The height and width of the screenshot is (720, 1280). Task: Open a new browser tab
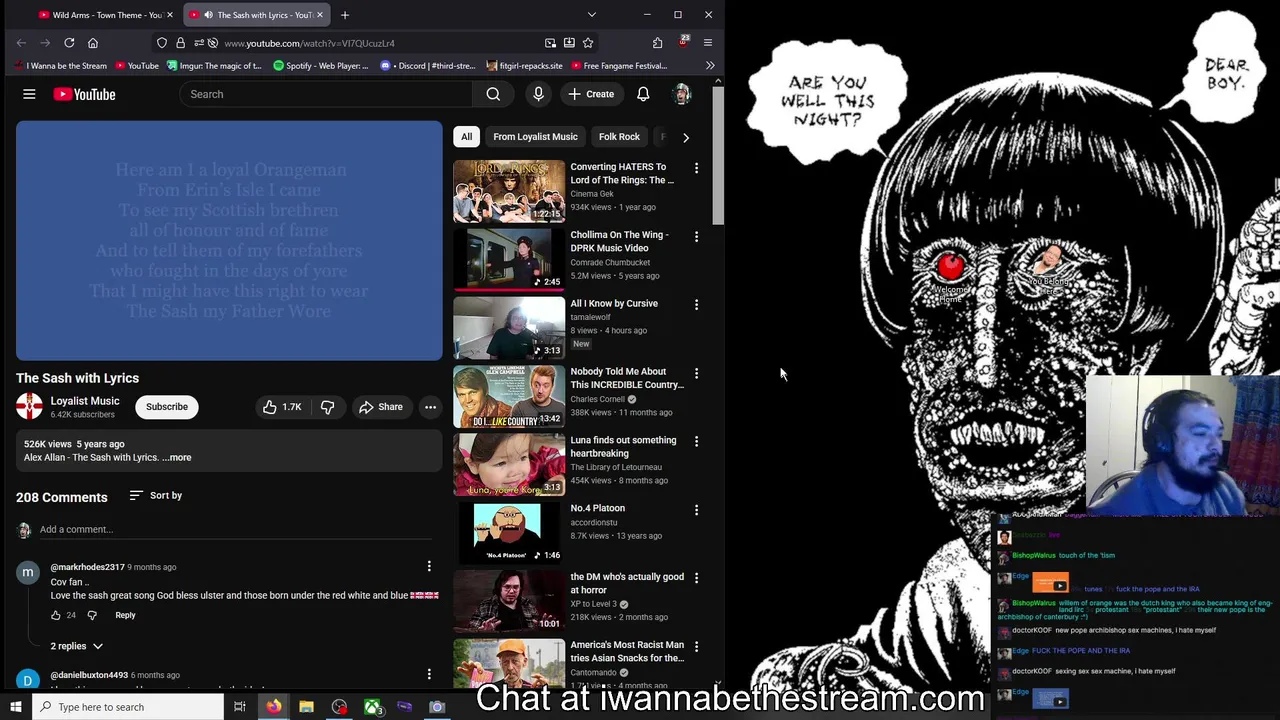(x=344, y=15)
